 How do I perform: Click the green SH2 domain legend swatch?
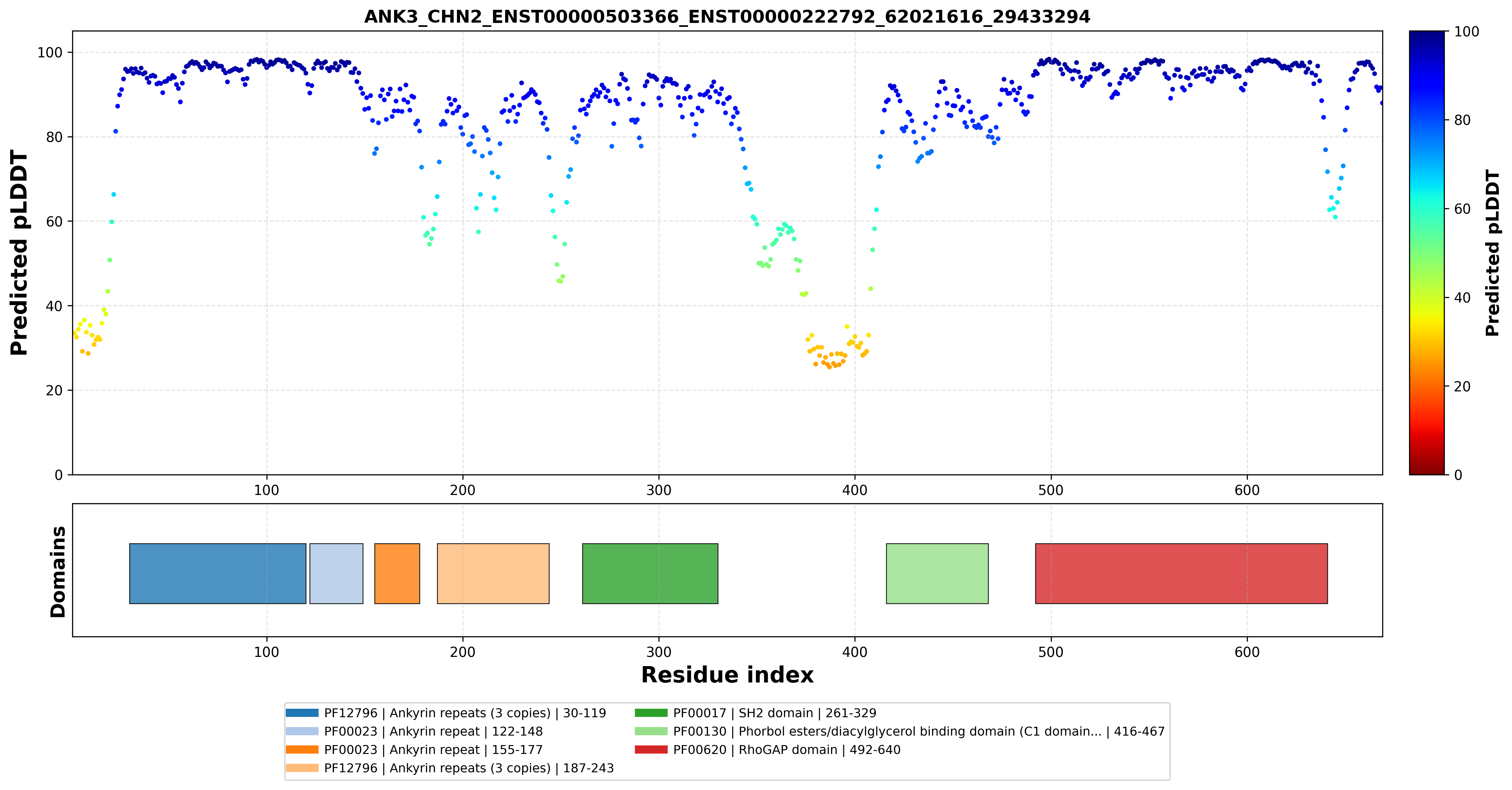pos(651,713)
